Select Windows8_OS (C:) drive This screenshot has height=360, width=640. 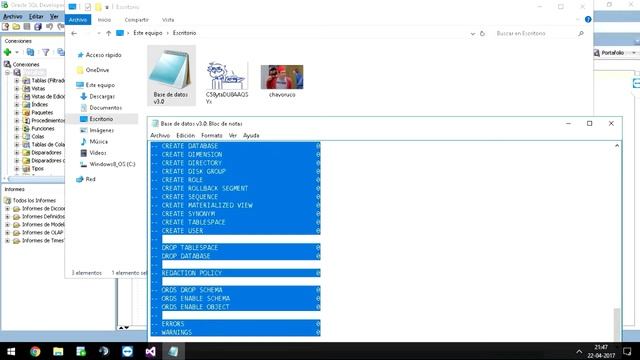click(112, 164)
